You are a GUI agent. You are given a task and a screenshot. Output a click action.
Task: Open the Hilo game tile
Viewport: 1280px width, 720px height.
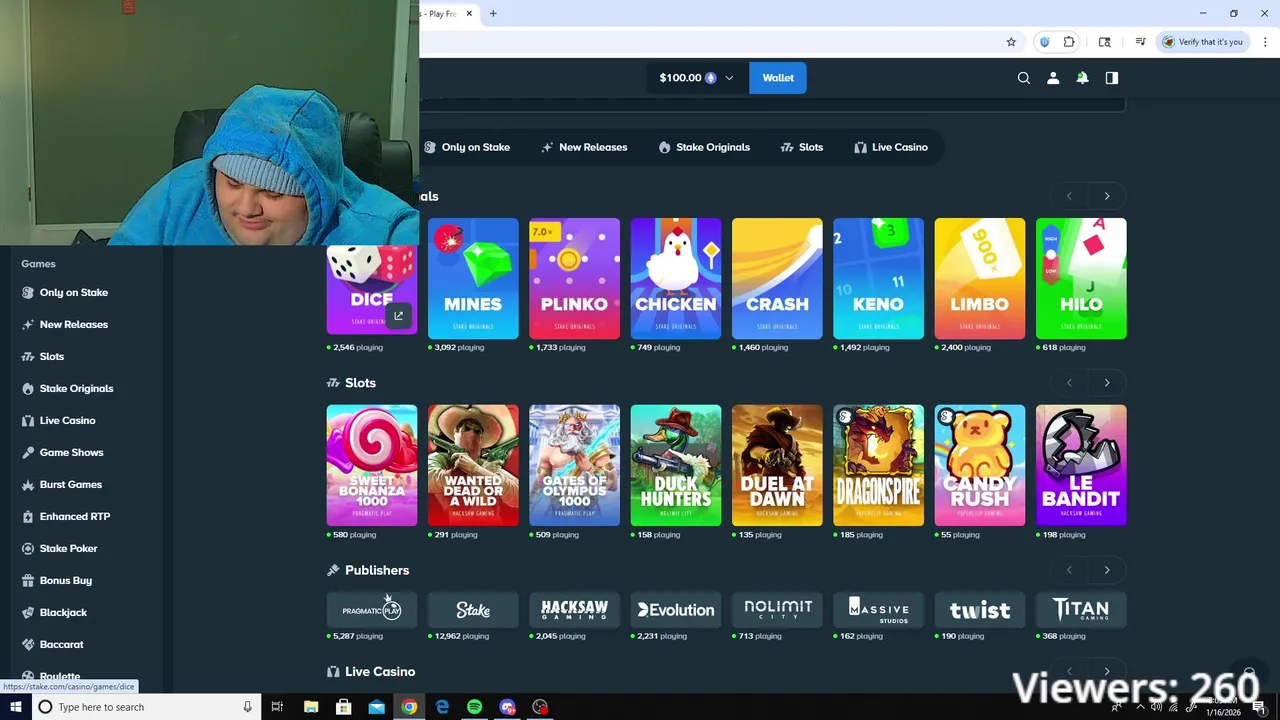pos(1081,278)
